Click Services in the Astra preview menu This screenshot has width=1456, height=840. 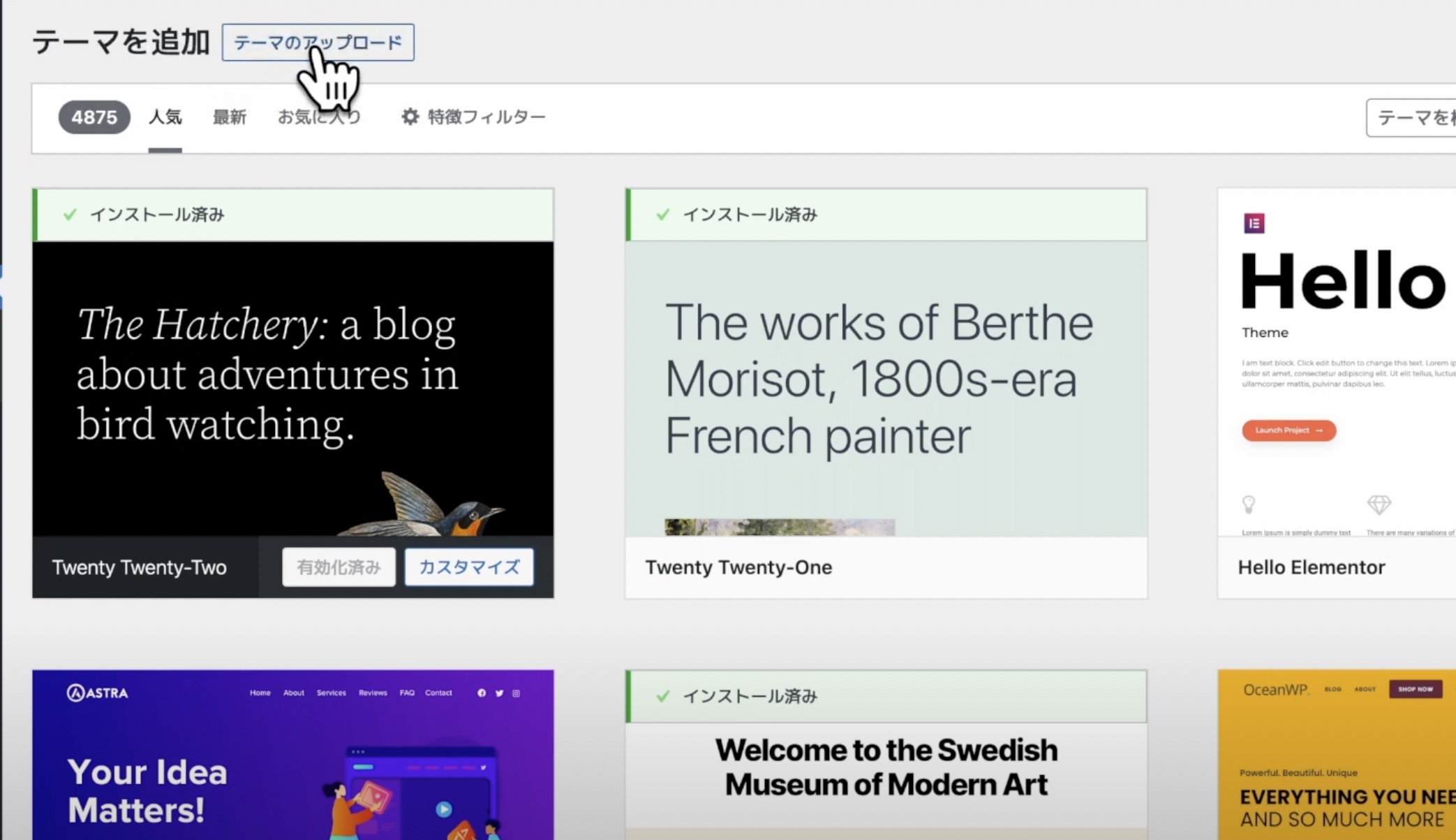(332, 693)
